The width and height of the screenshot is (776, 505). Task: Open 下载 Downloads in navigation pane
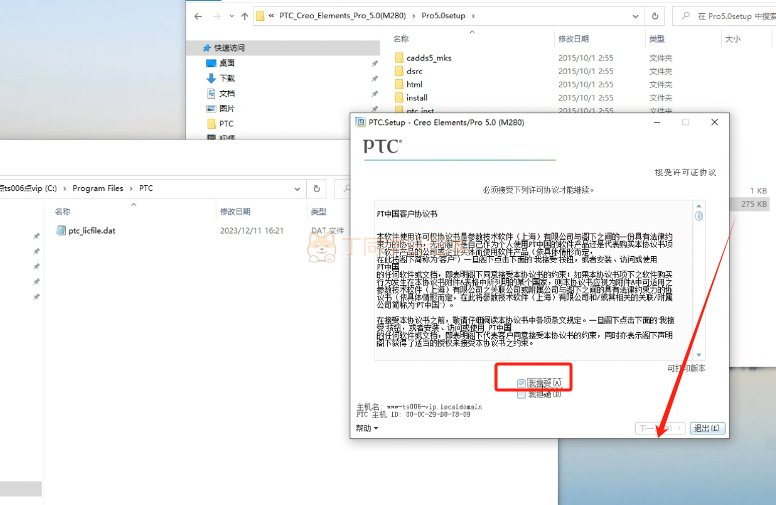pyautogui.click(x=227, y=78)
